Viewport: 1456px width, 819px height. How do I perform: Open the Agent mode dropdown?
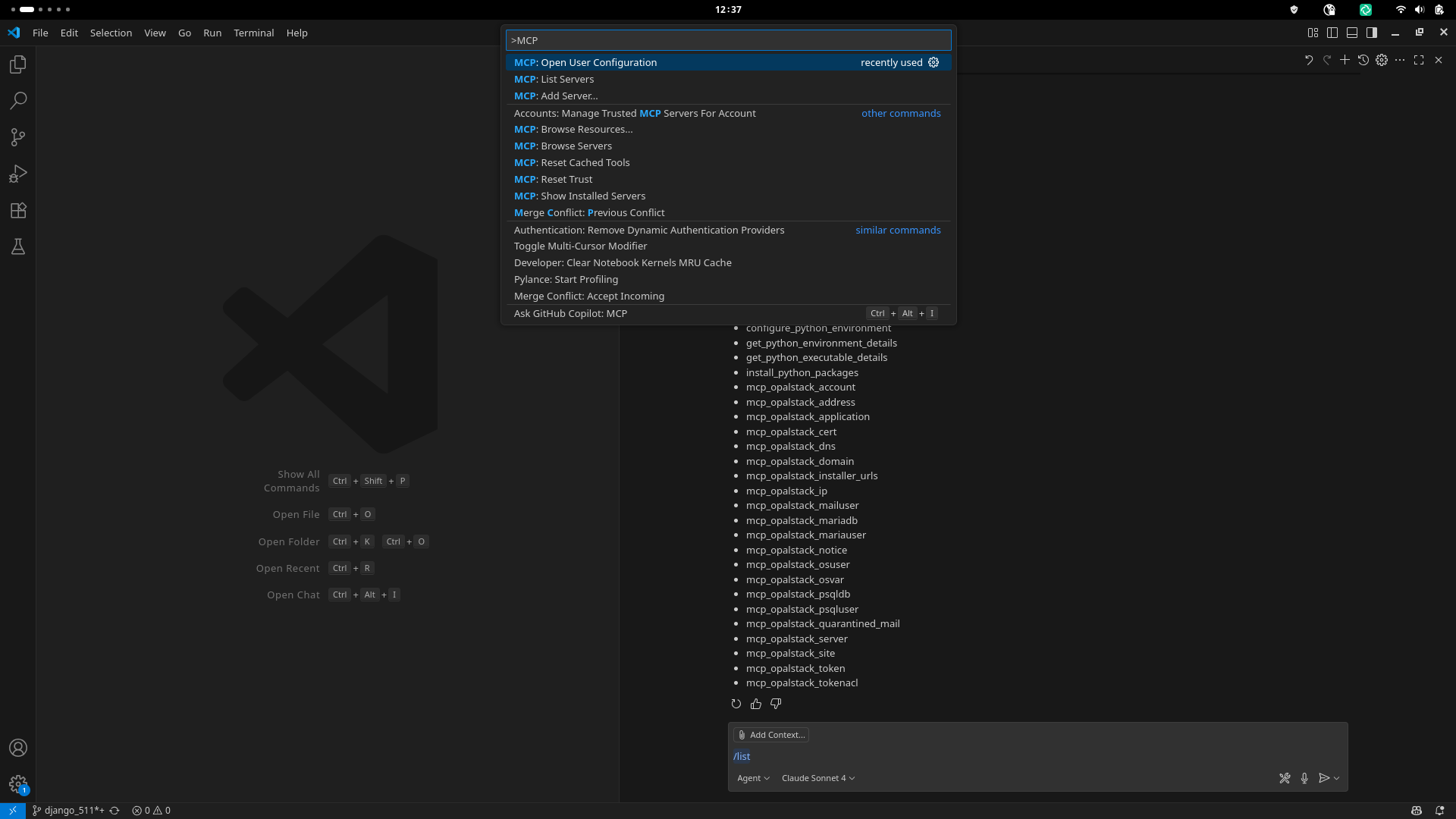(753, 777)
